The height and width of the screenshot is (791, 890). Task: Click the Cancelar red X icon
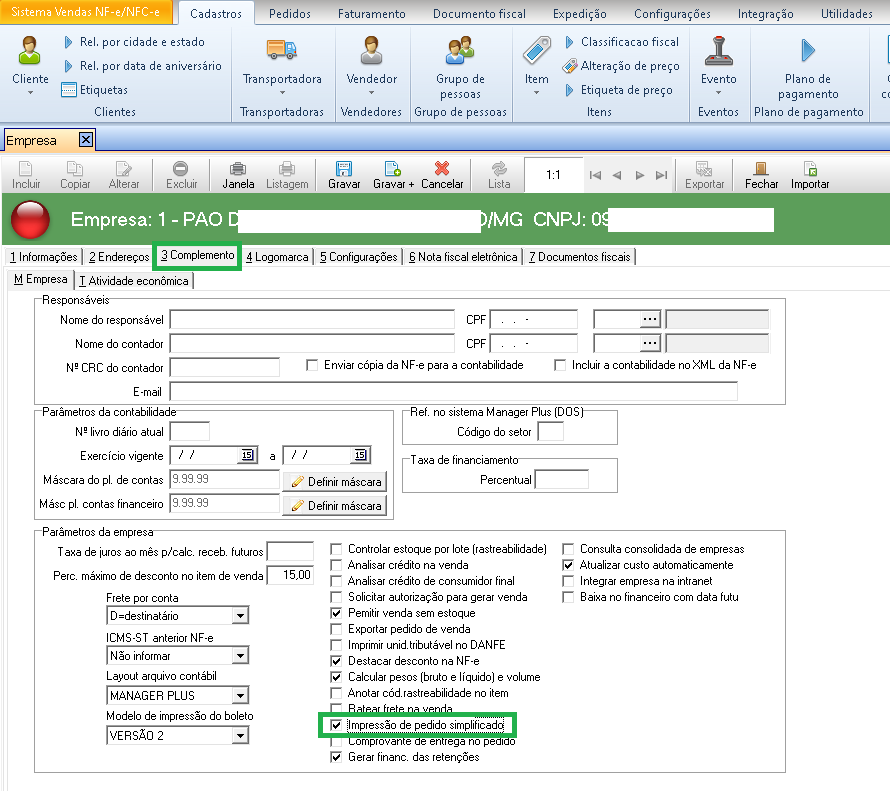(x=442, y=170)
